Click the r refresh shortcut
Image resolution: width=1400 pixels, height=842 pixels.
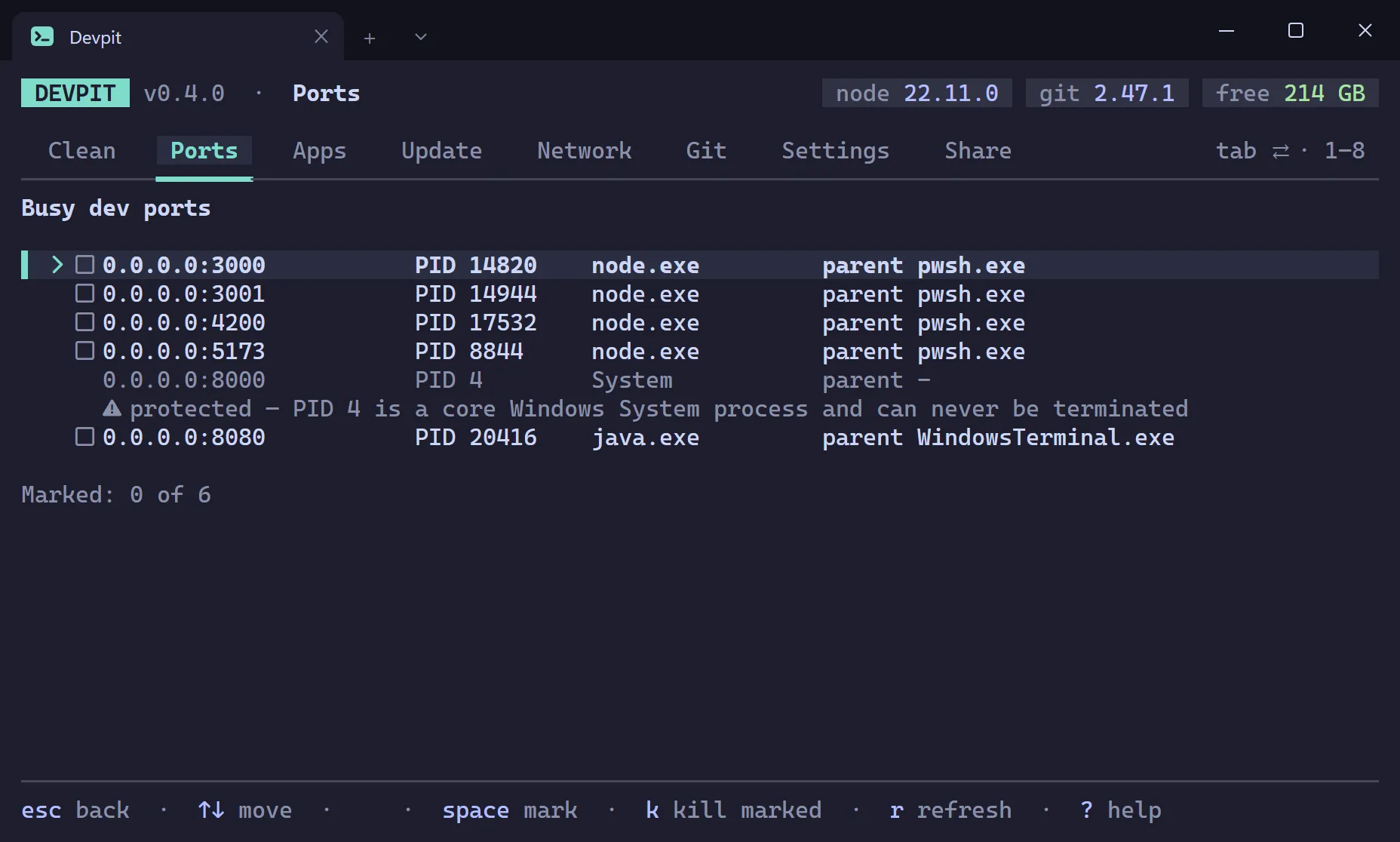click(x=951, y=810)
